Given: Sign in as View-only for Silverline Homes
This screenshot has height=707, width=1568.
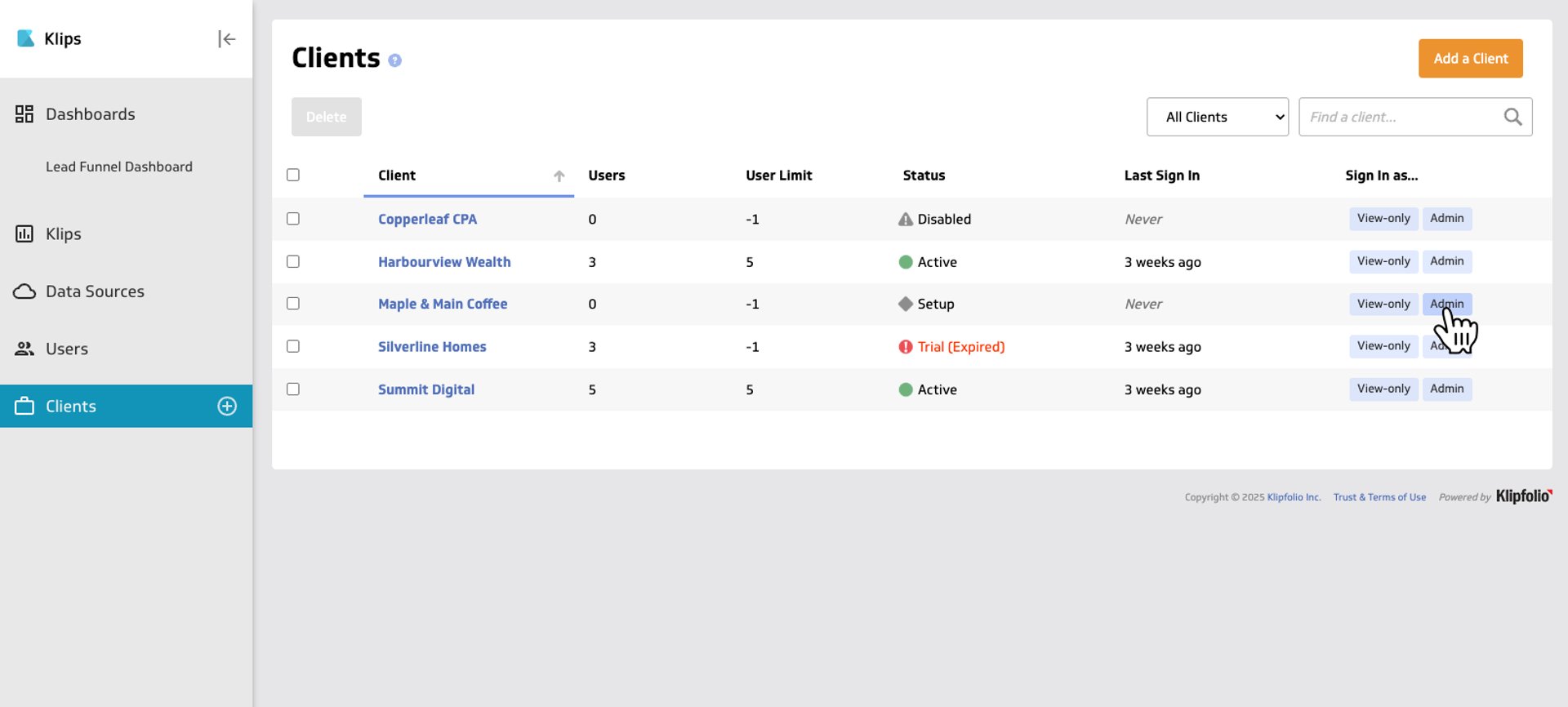Looking at the screenshot, I should click(x=1383, y=346).
